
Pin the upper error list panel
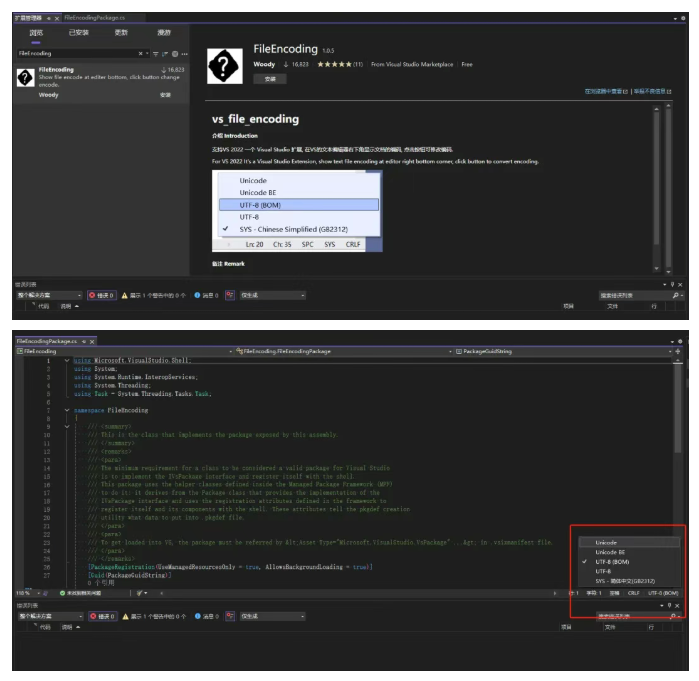click(x=672, y=284)
